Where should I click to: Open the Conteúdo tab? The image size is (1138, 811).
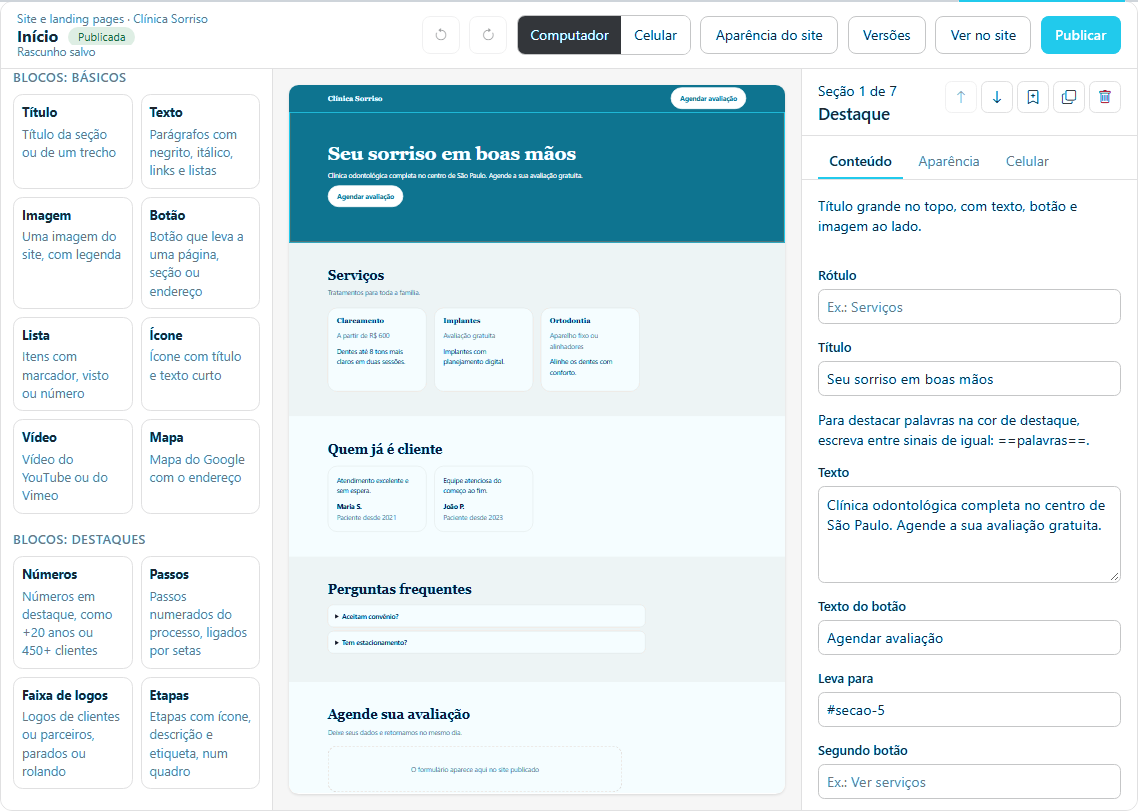[x=860, y=161]
